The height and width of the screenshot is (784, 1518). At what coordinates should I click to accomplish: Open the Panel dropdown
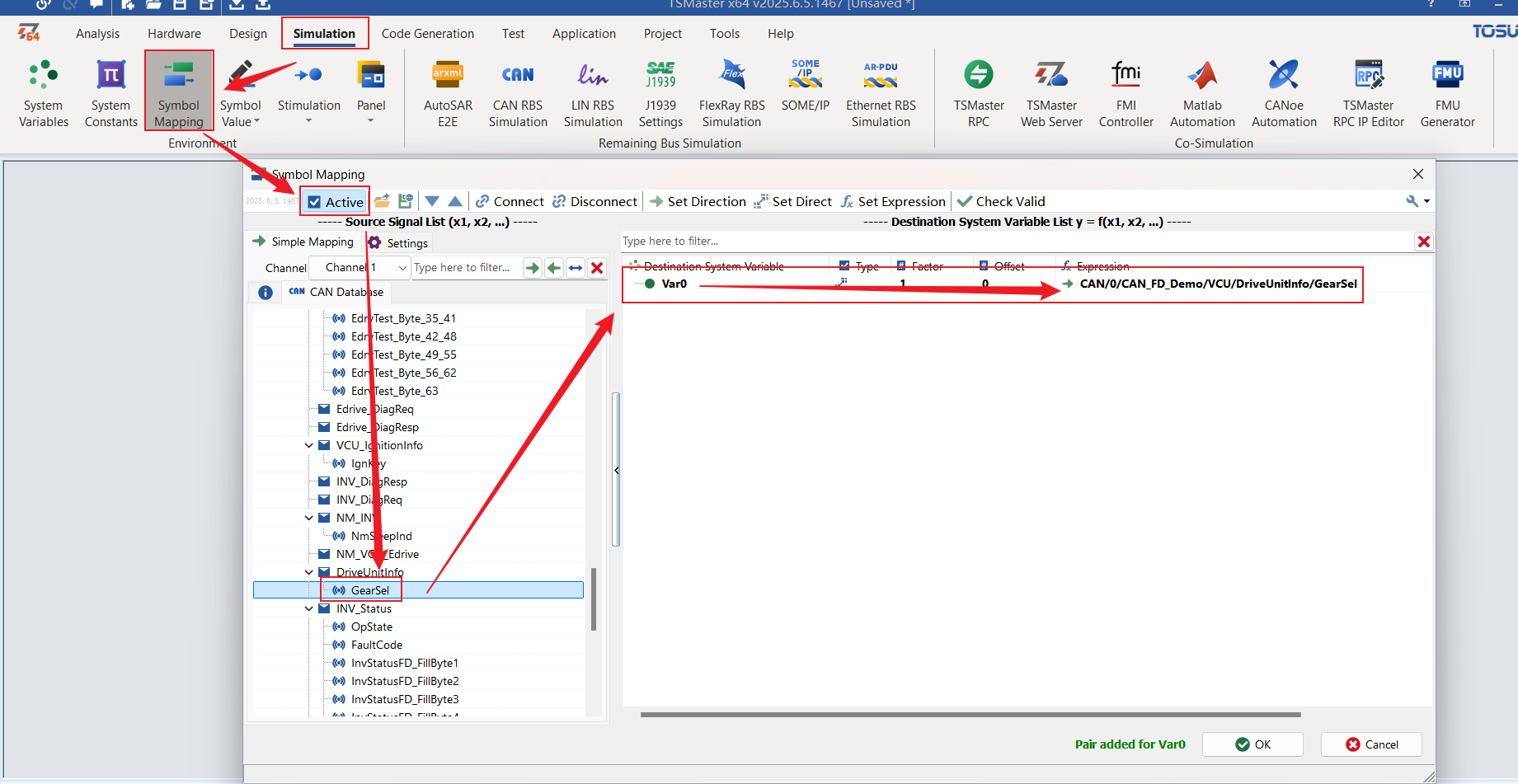click(371, 121)
